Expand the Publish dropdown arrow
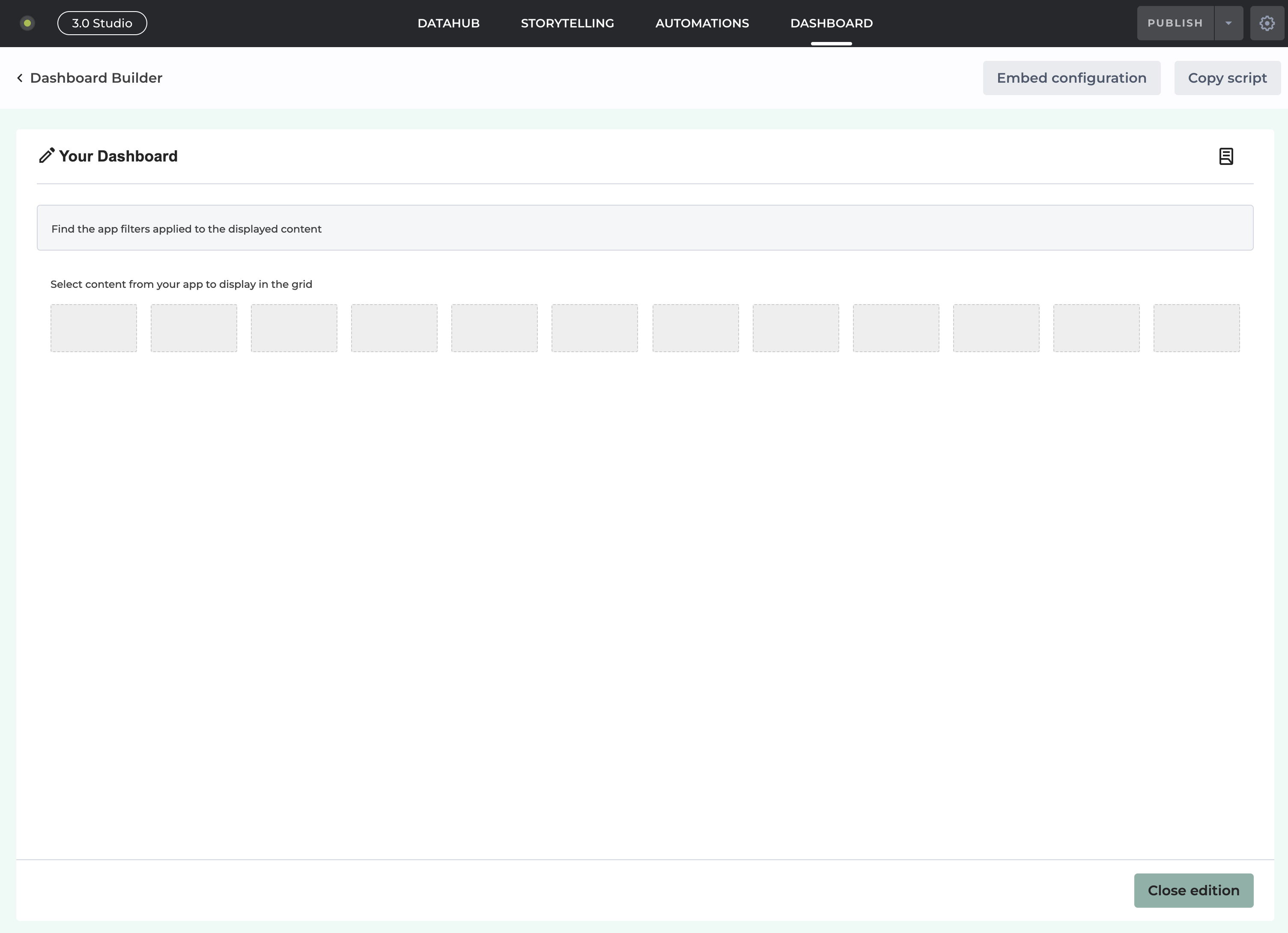Image resolution: width=1288 pixels, height=933 pixels. coord(1228,23)
